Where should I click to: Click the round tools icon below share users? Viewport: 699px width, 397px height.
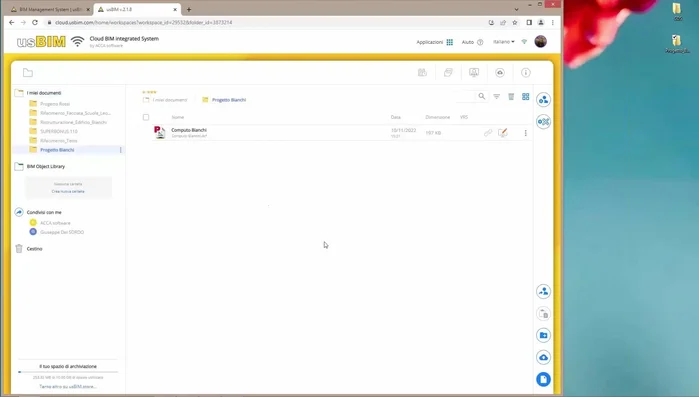(x=543, y=122)
